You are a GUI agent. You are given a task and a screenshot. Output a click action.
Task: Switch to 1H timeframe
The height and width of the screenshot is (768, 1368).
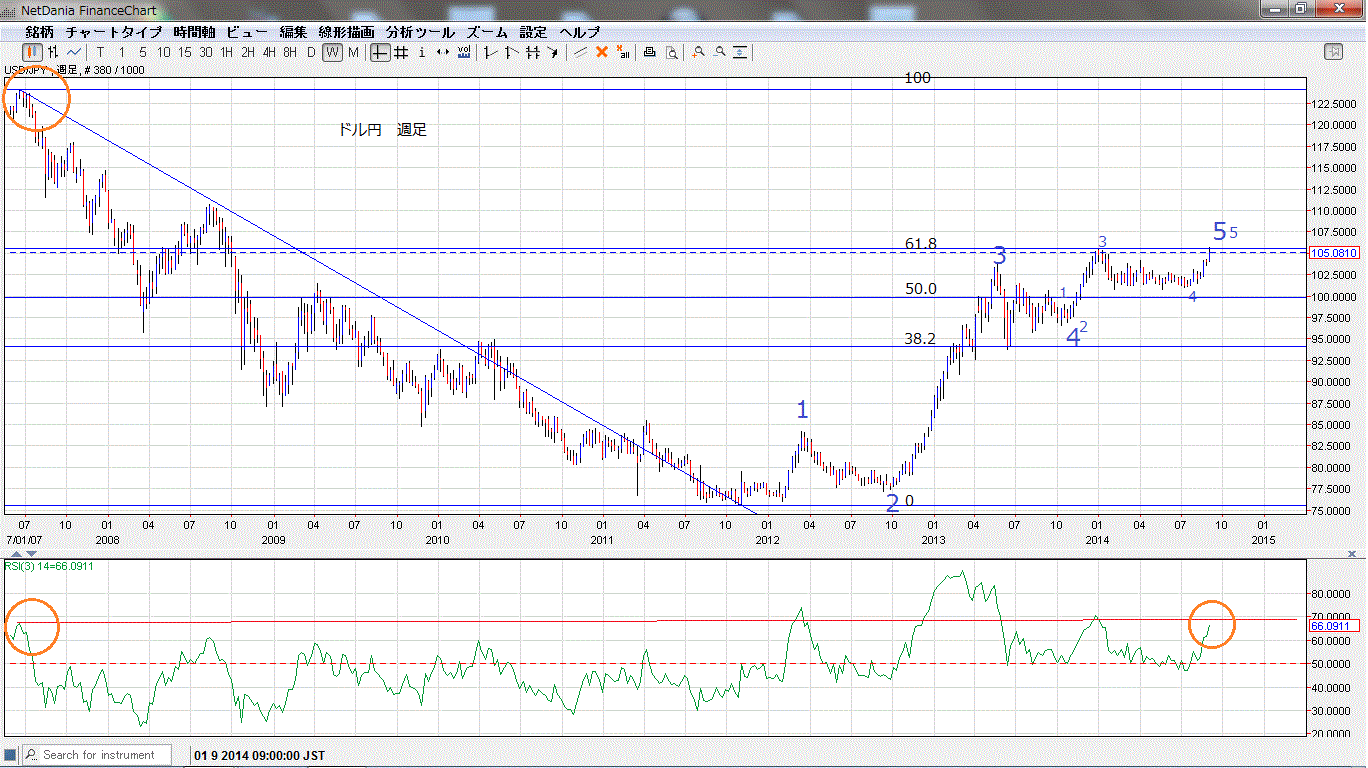[227, 52]
